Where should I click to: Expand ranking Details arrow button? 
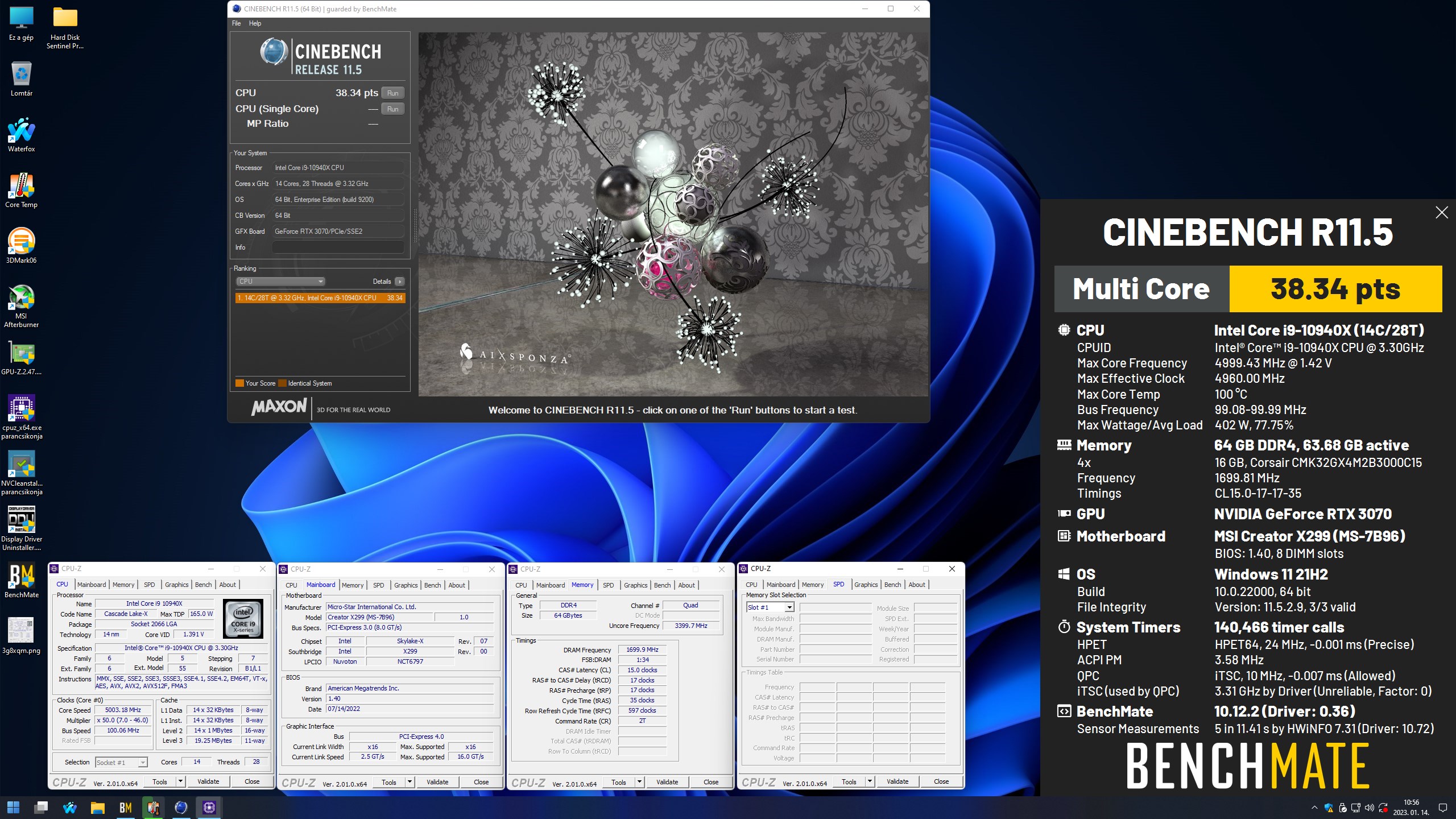click(x=399, y=282)
